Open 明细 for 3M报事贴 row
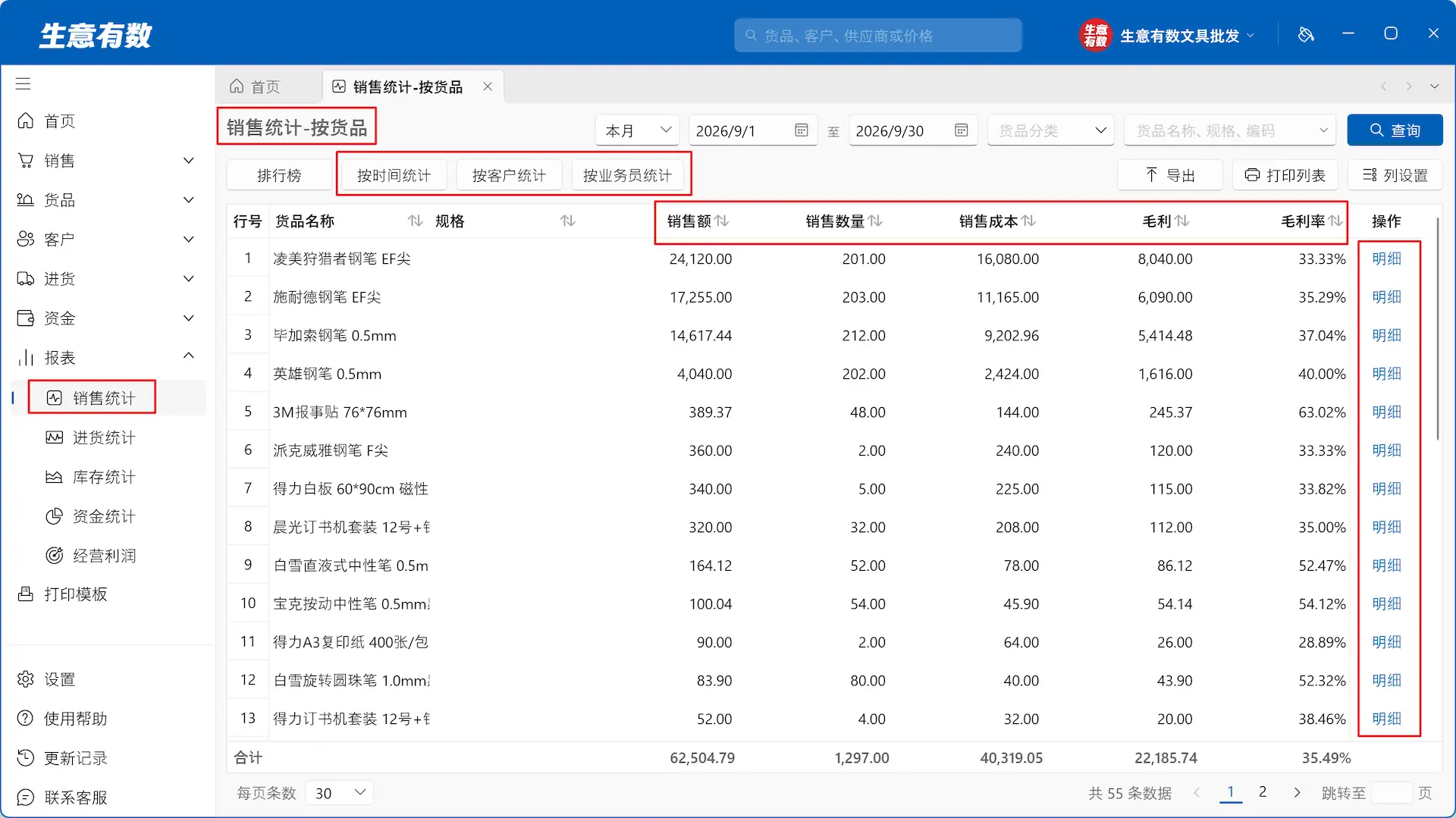Screen dimensions: 1456x818 pyautogui.click(x=1386, y=412)
